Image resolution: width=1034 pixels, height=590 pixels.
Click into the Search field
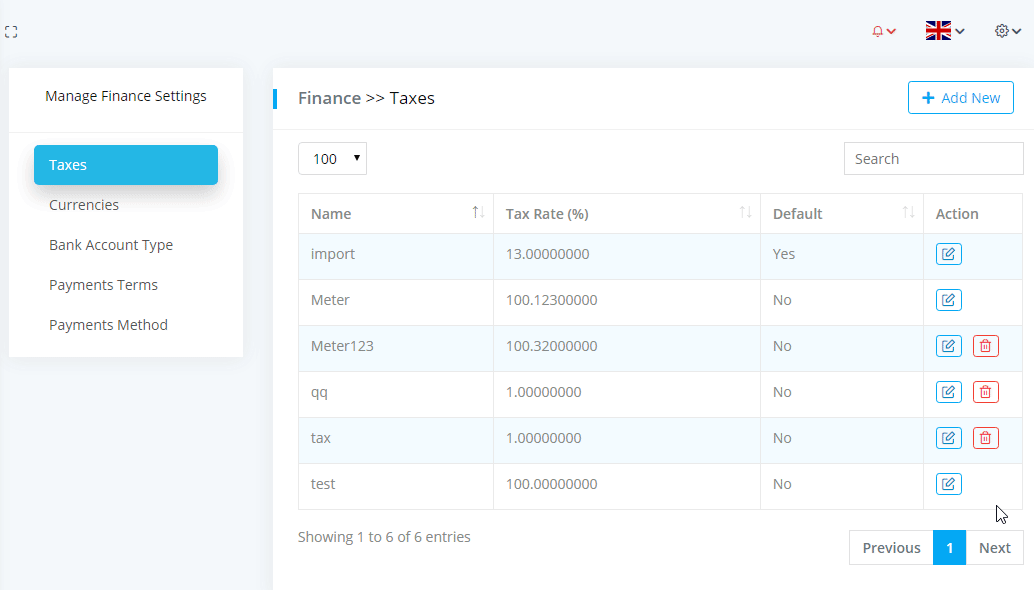click(933, 159)
